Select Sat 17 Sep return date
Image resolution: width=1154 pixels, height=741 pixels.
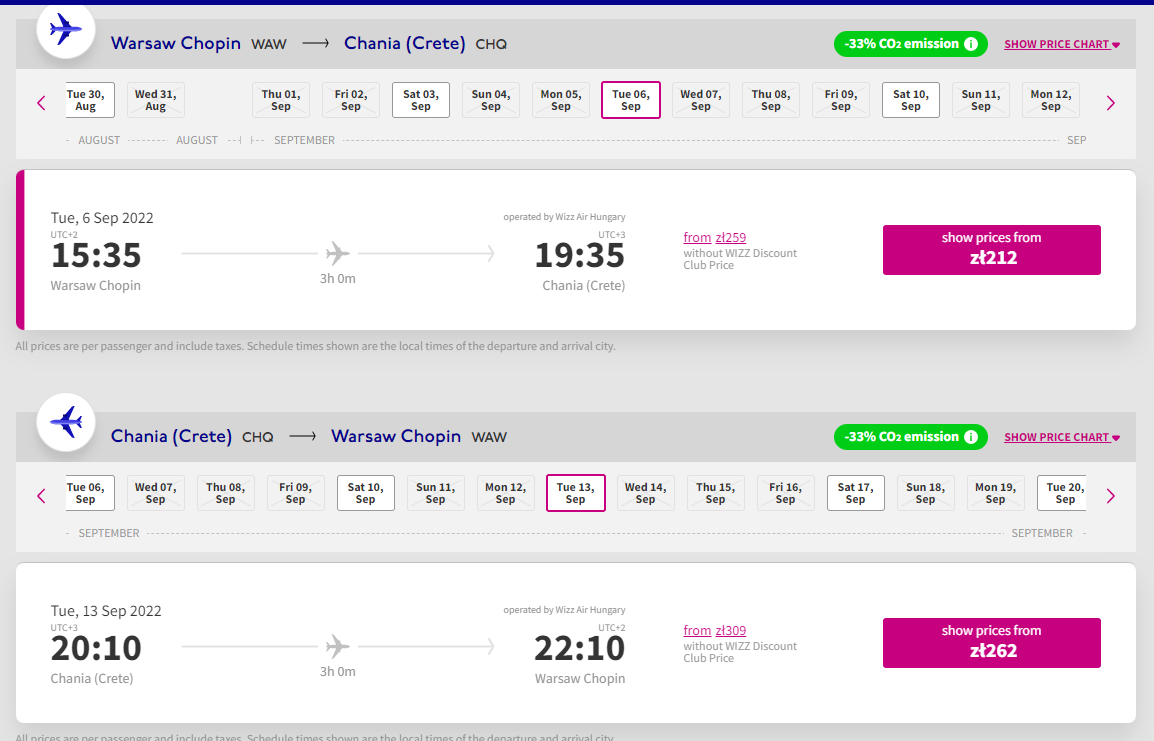coord(856,493)
